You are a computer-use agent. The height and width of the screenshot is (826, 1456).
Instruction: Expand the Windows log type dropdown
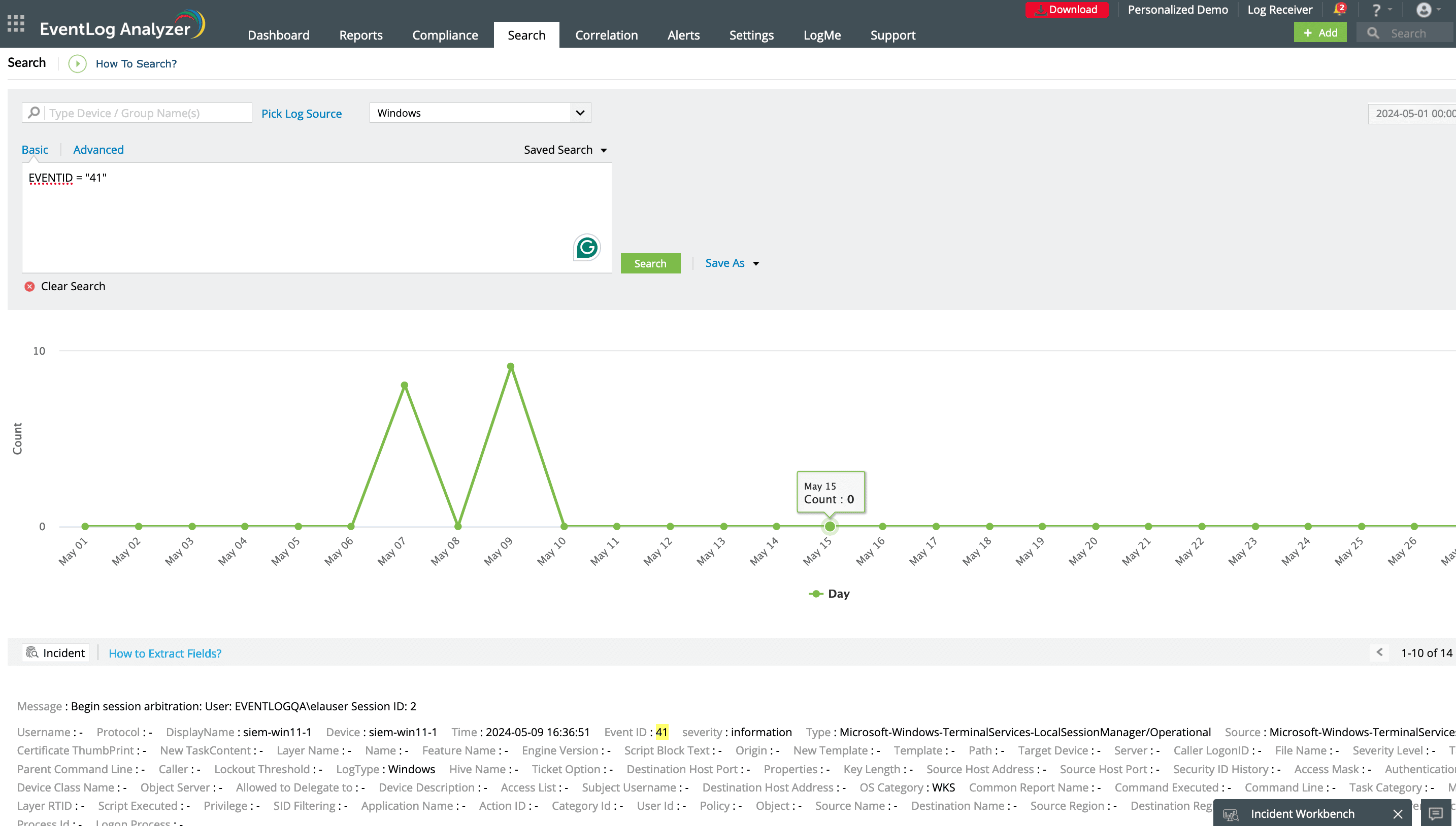[580, 113]
